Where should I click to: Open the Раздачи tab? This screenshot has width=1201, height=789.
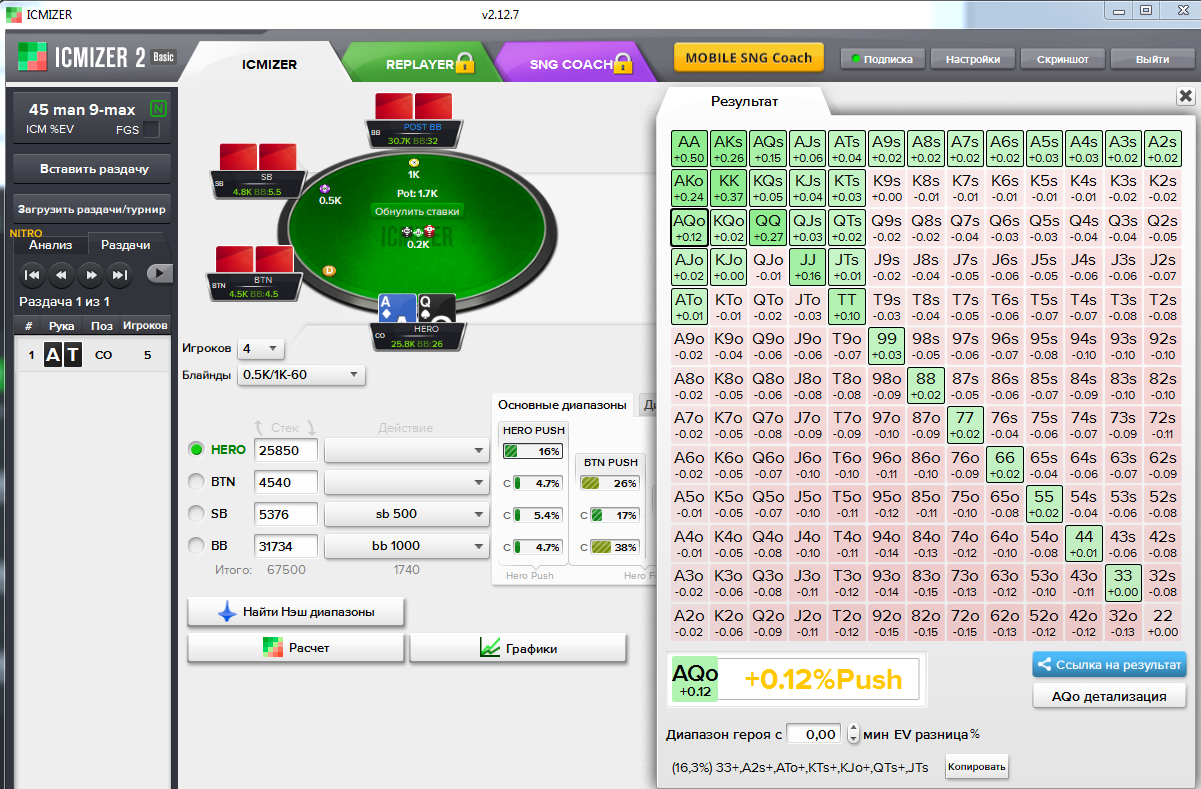126,245
